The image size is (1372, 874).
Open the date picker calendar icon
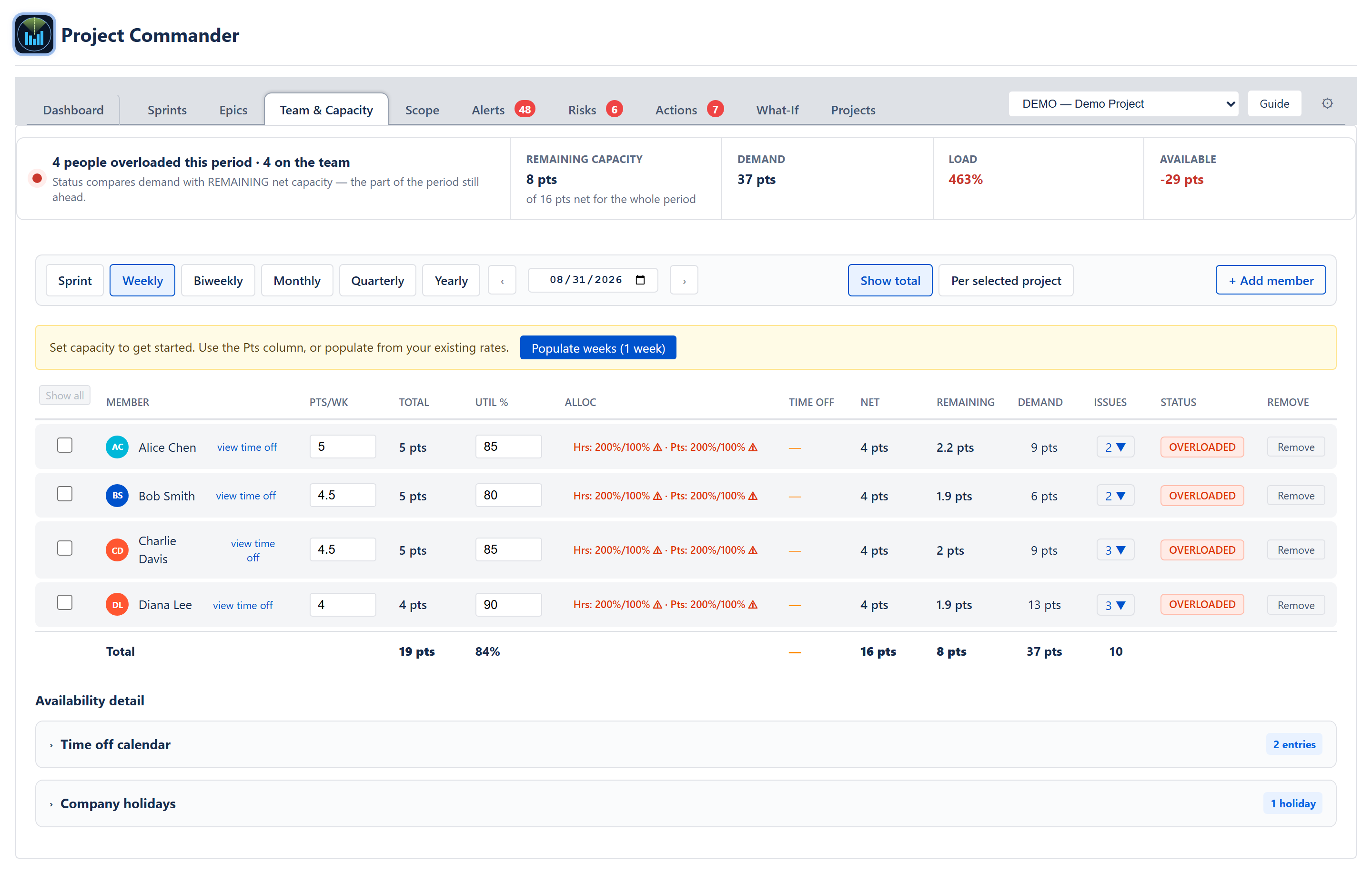click(640, 280)
